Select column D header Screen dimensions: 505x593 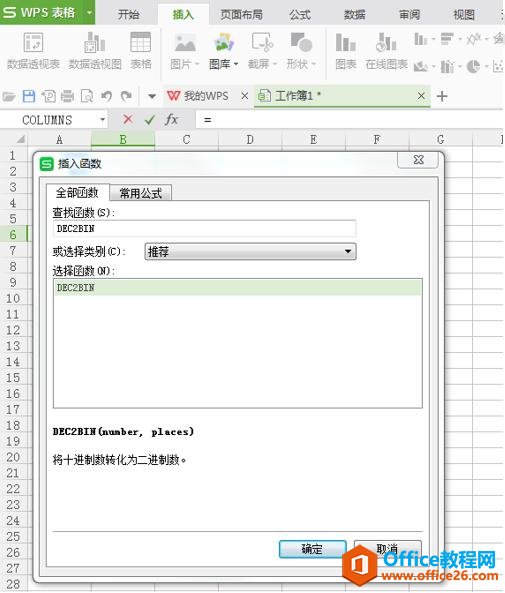250,140
